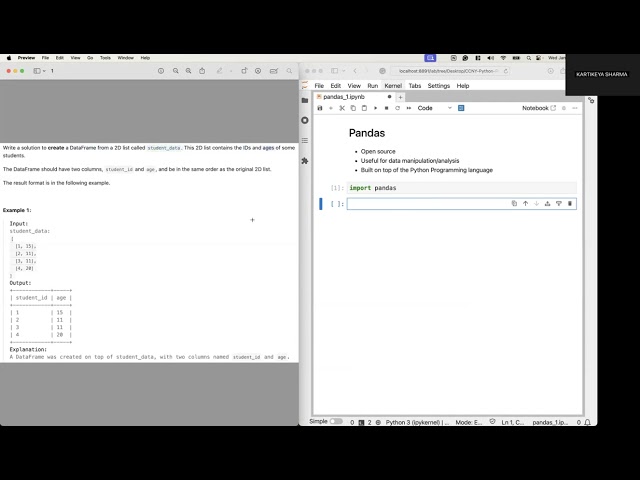Open the Preview markup toolbar icon

[x=258, y=71]
